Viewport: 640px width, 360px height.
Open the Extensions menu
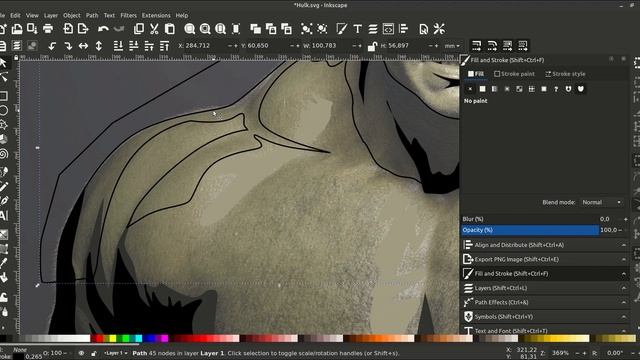[x=156, y=16]
